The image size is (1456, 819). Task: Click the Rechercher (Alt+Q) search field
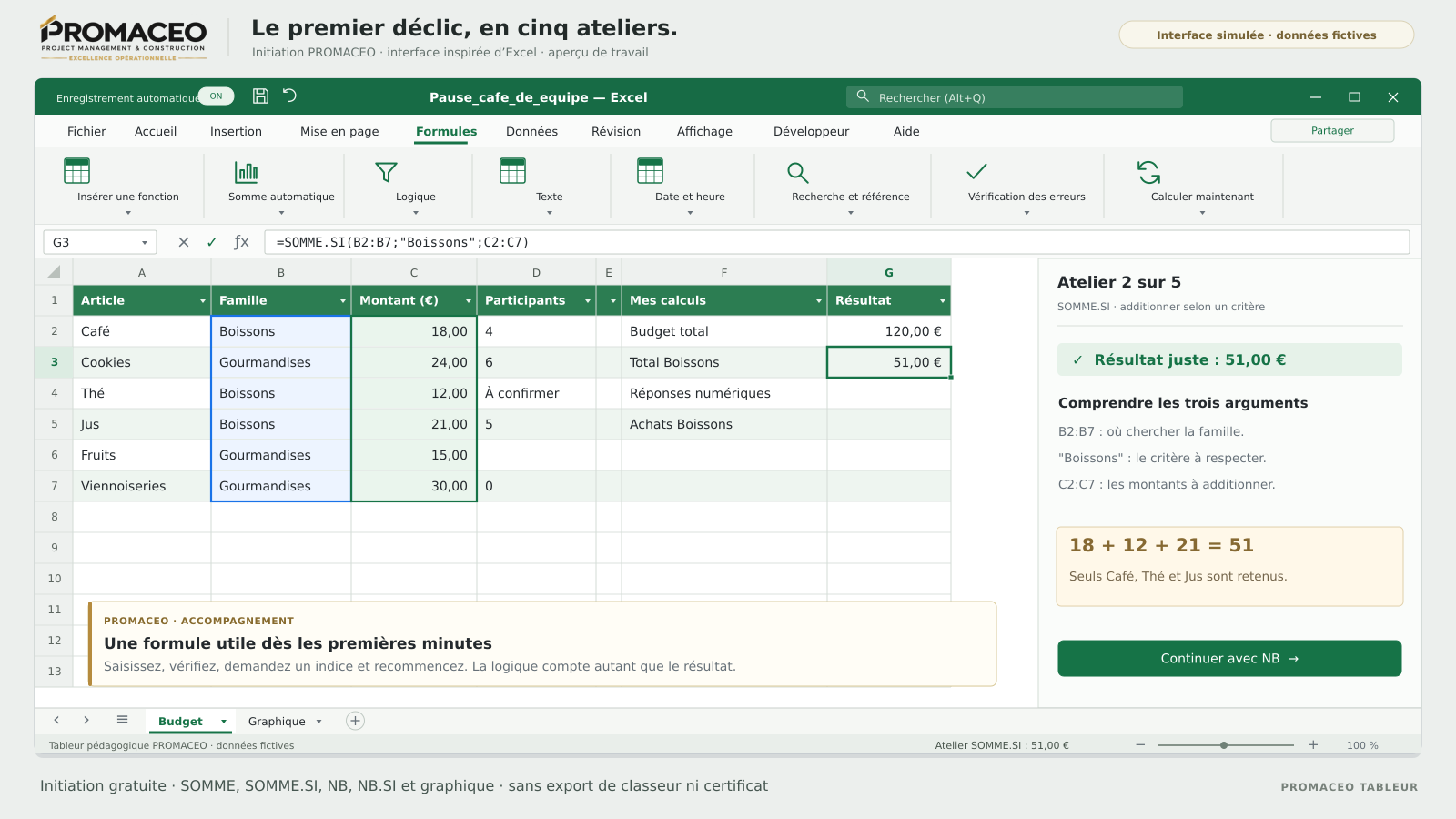(x=1015, y=97)
